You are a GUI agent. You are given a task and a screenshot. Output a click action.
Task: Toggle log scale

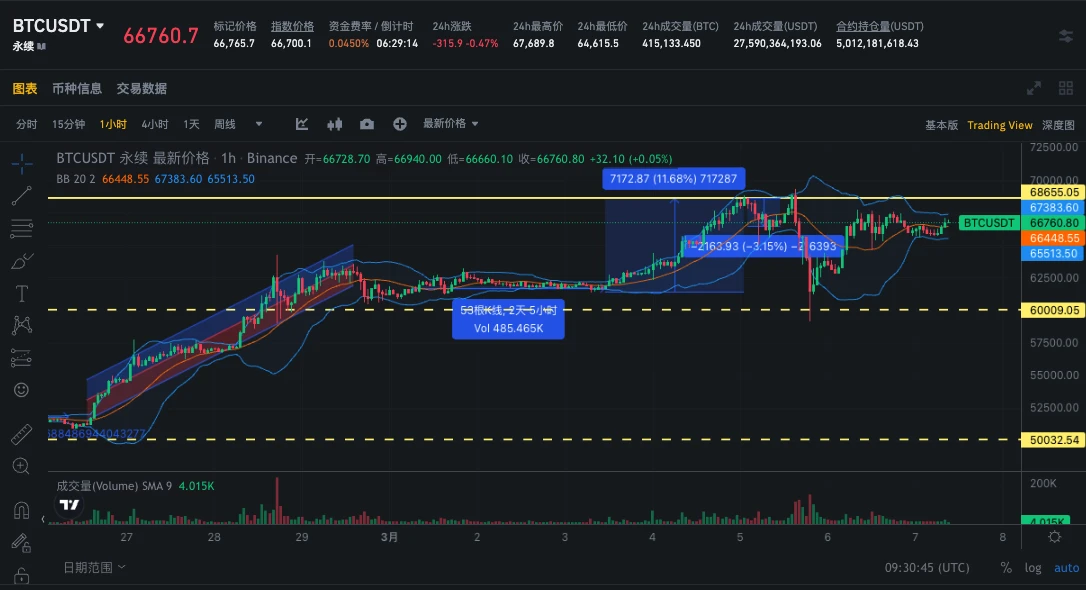point(1033,567)
